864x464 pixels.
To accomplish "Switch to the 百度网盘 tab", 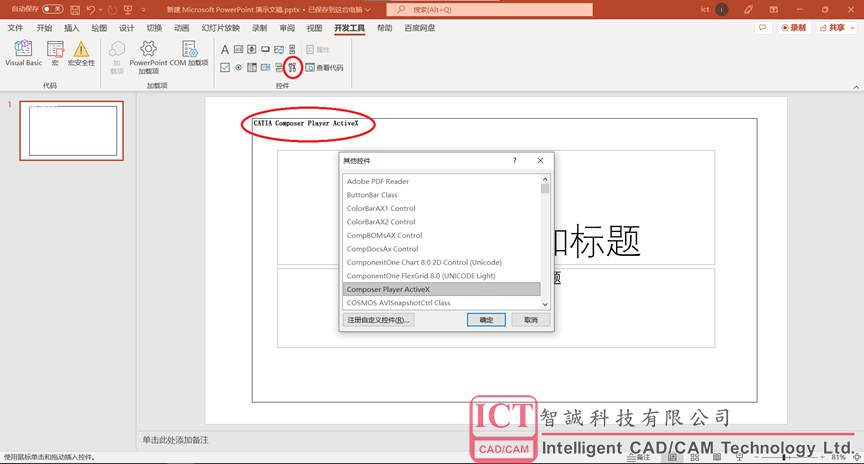I will click(x=419, y=28).
